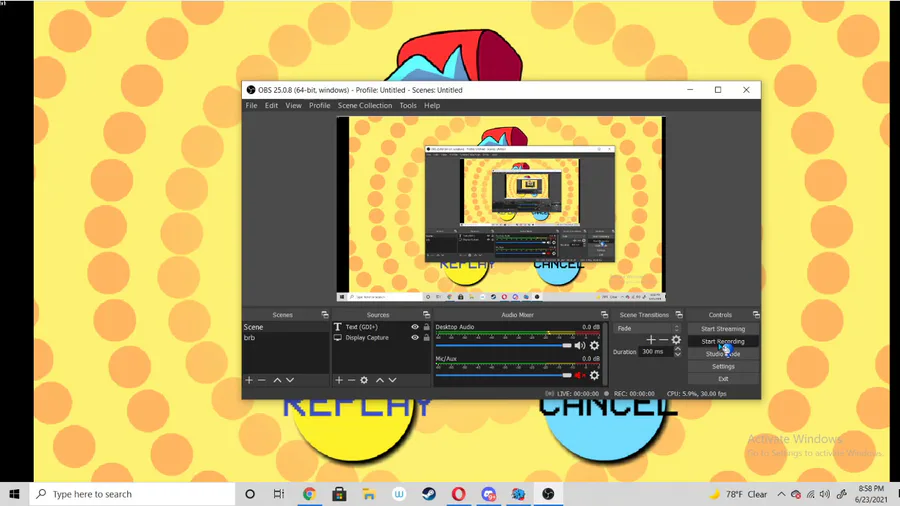This screenshot has width=900, height=506.
Task: Click Start Streaming button
Action: pos(723,329)
